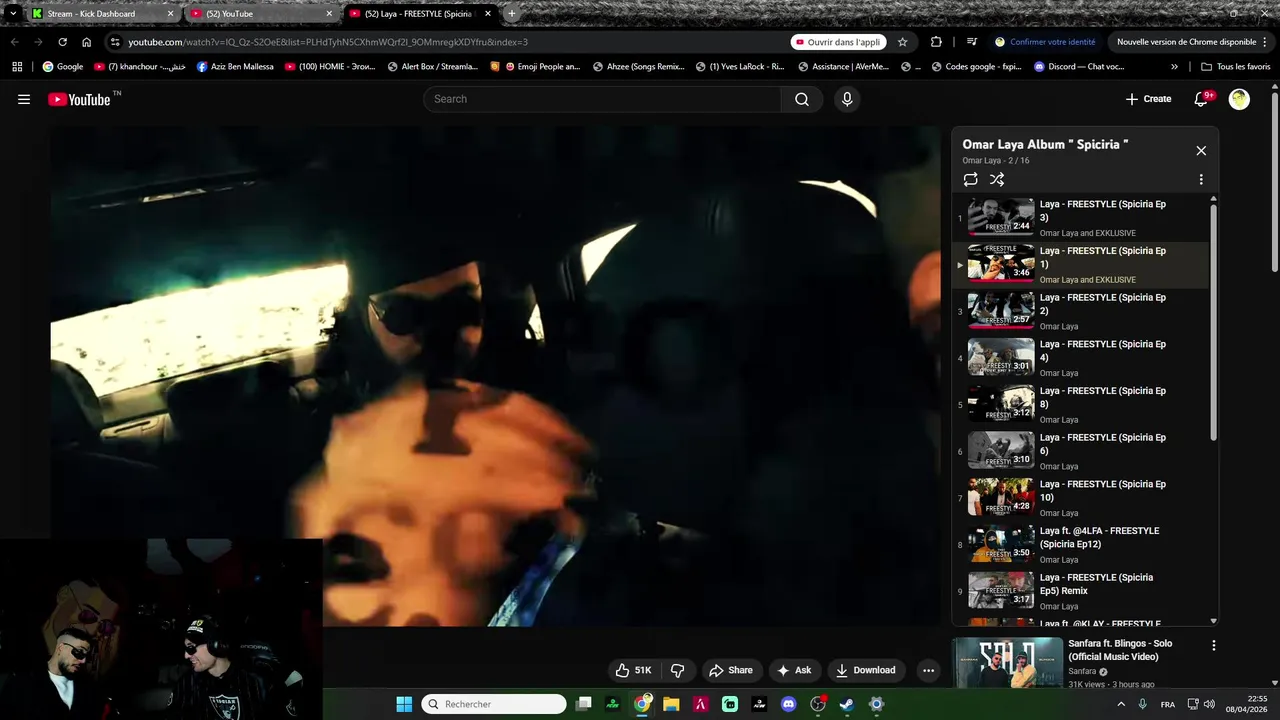Open the account avatar menu
The width and height of the screenshot is (1280, 720).
click(x=1239, y=99)
